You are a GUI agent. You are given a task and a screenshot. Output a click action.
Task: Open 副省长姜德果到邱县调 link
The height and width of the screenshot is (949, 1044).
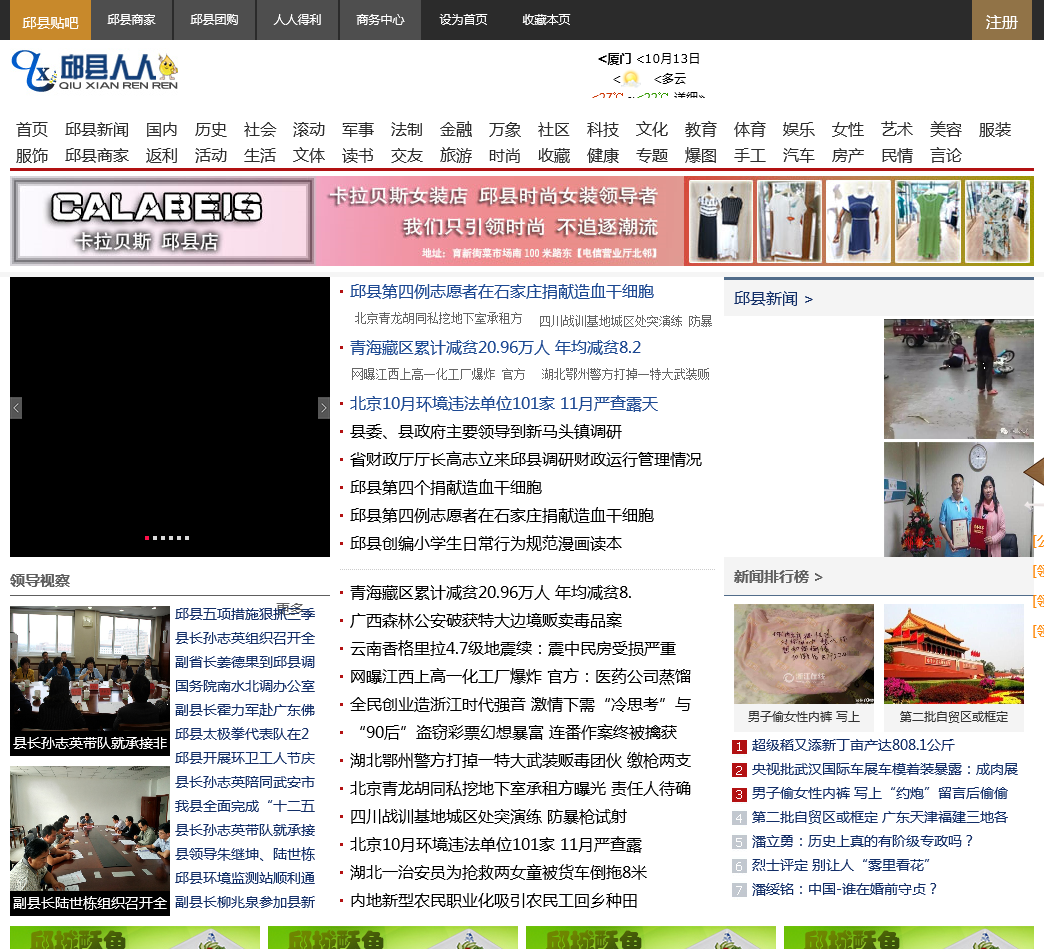coord(245,662)
